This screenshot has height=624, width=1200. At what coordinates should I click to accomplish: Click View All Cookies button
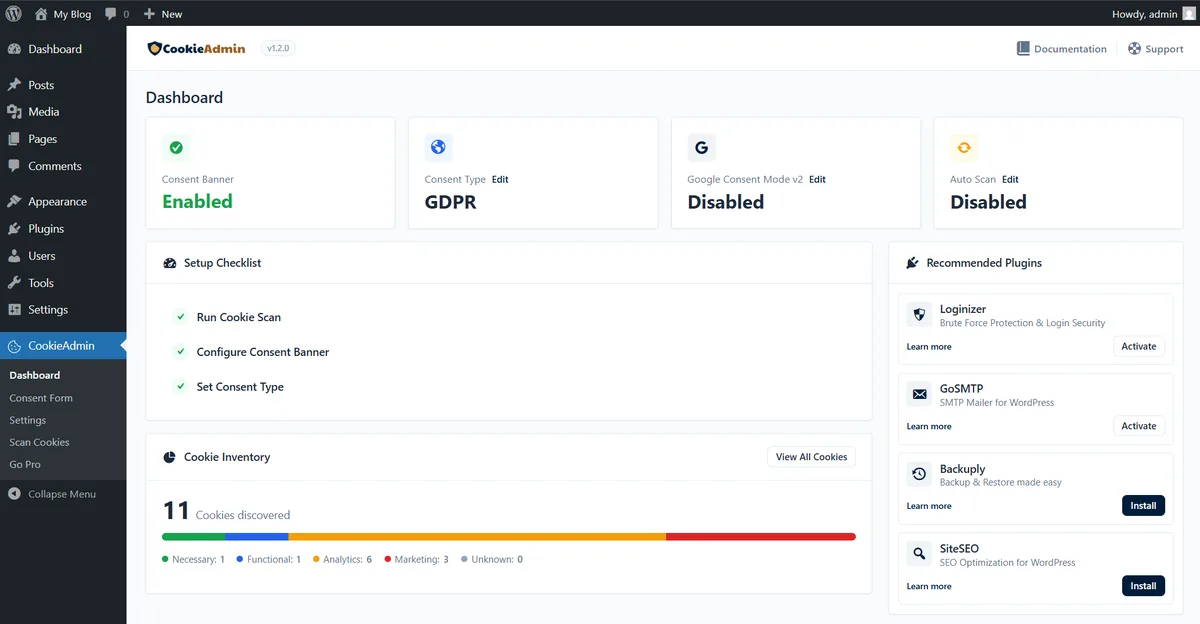(x=811, y=457)
